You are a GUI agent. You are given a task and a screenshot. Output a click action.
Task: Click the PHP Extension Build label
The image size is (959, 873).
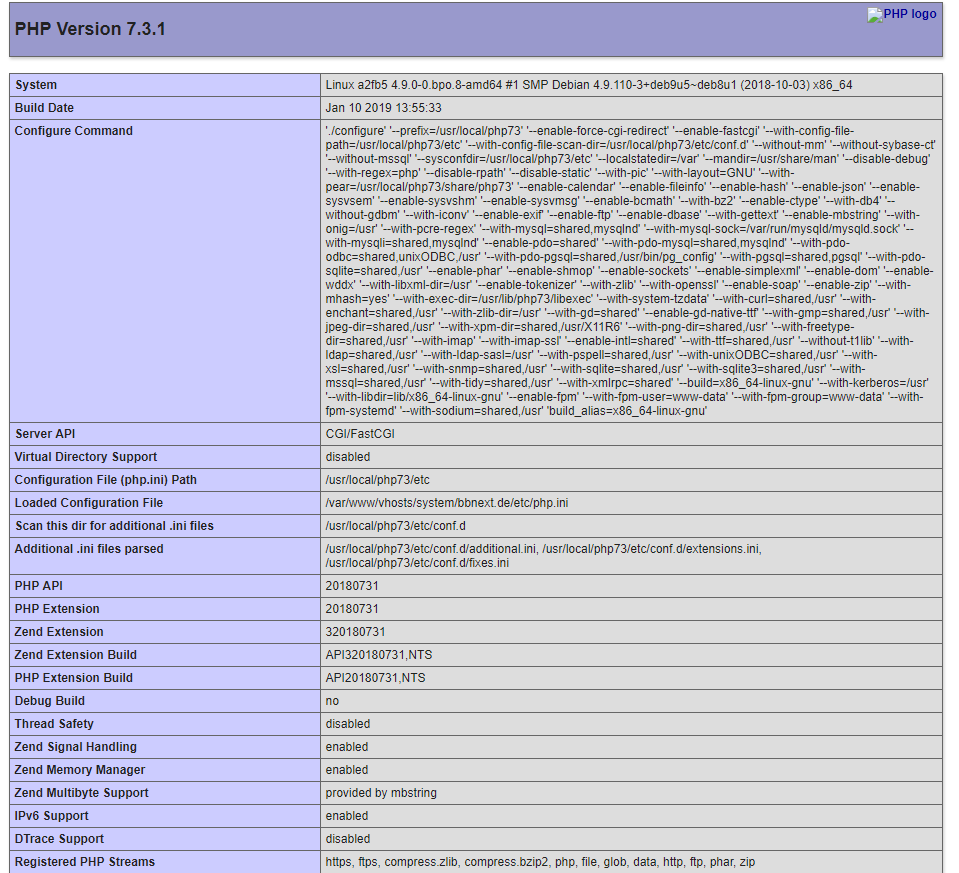tap(73, 678)
